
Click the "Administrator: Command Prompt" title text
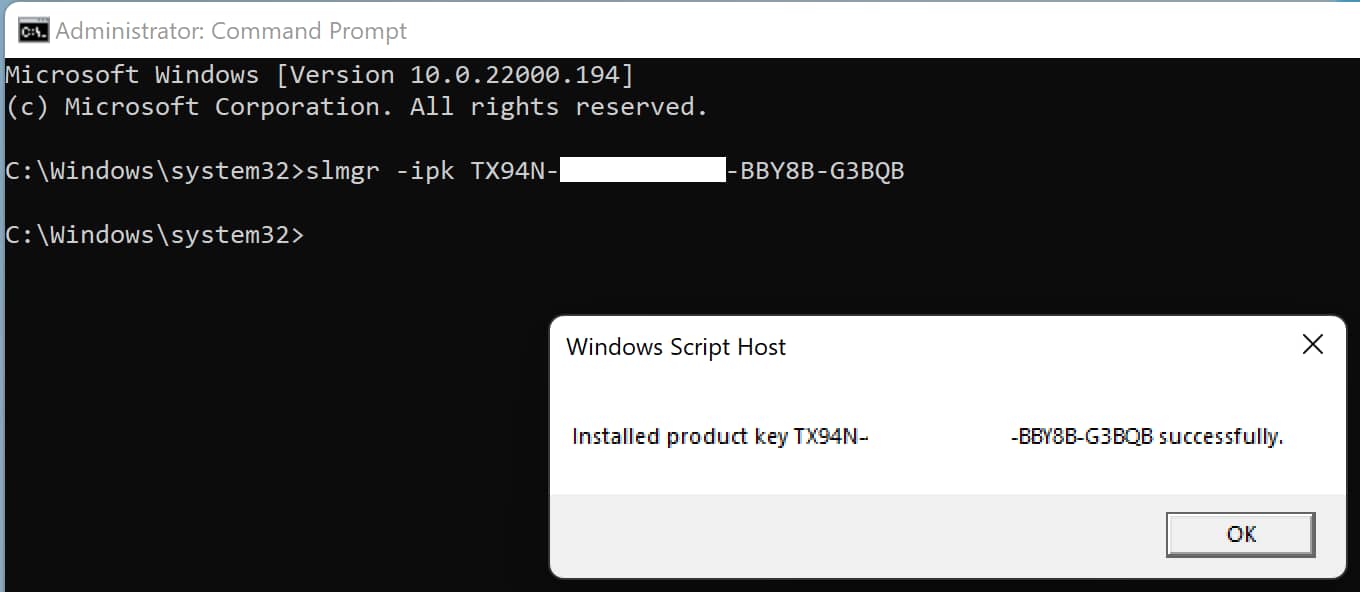click(x=231, y=31)
